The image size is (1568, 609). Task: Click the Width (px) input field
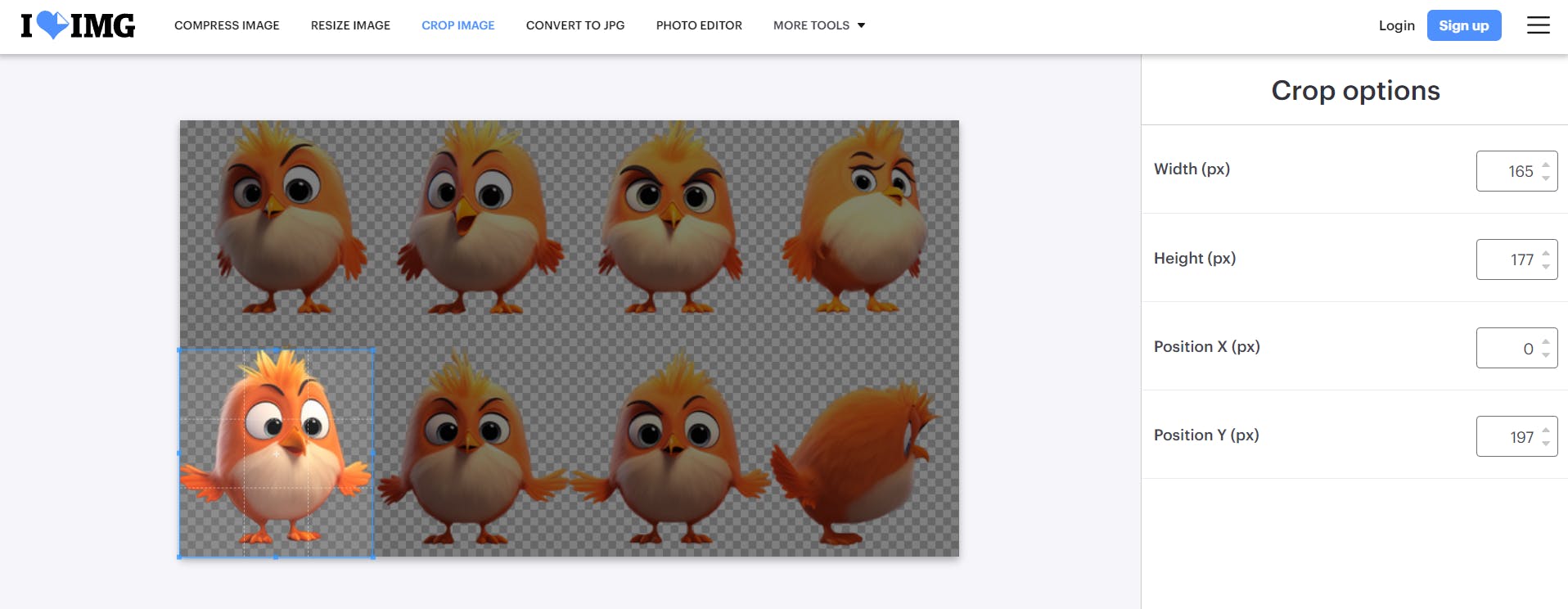pos(1516,171)
